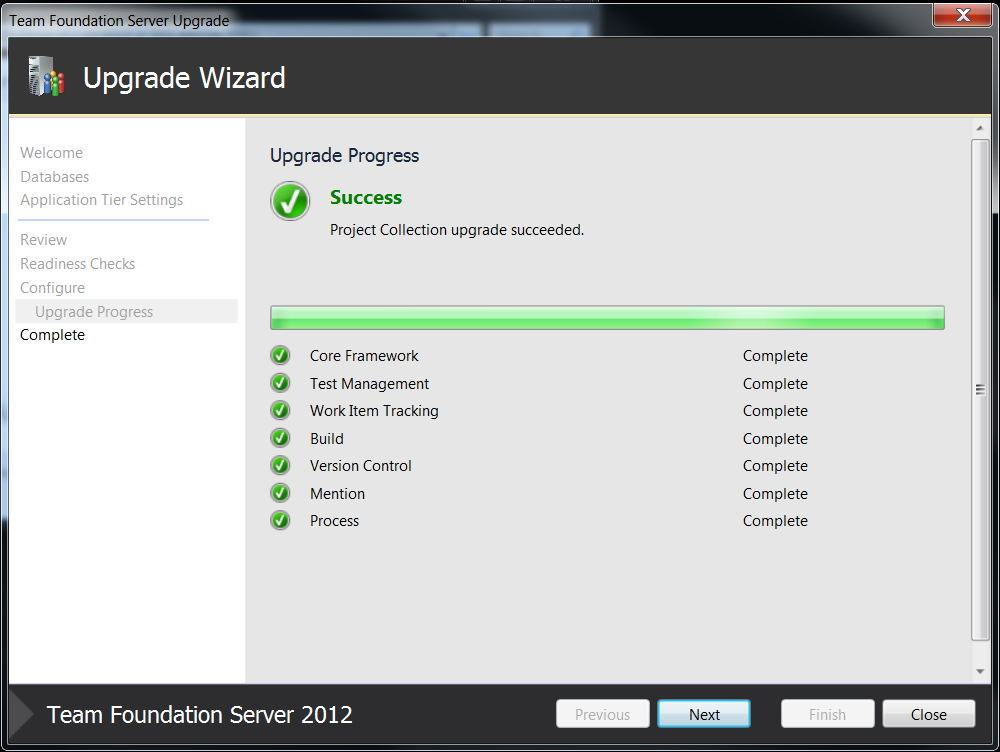Click the Test Management row label

(x=369, y=384)
